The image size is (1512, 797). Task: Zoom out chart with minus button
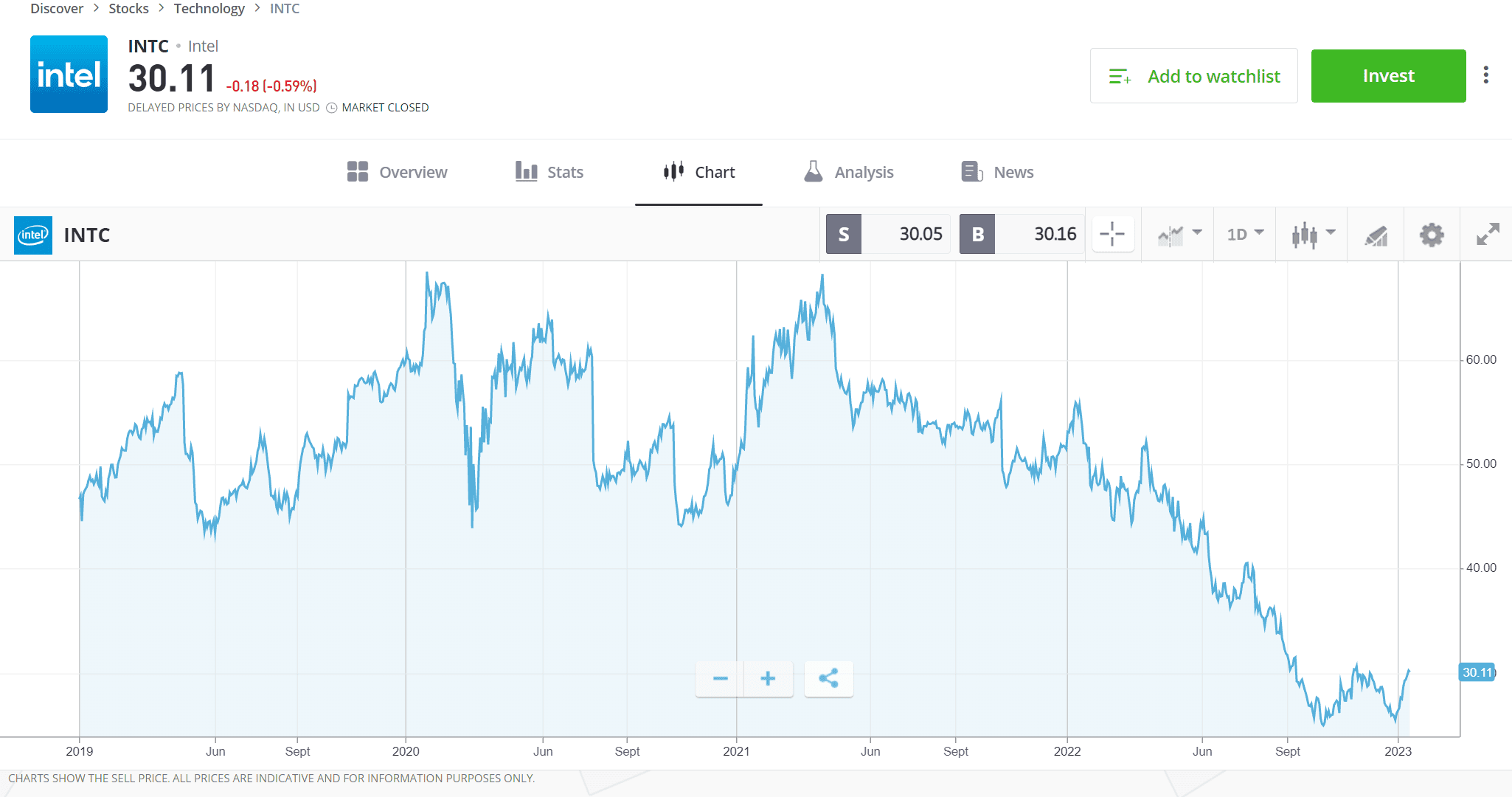pos(720,678)
